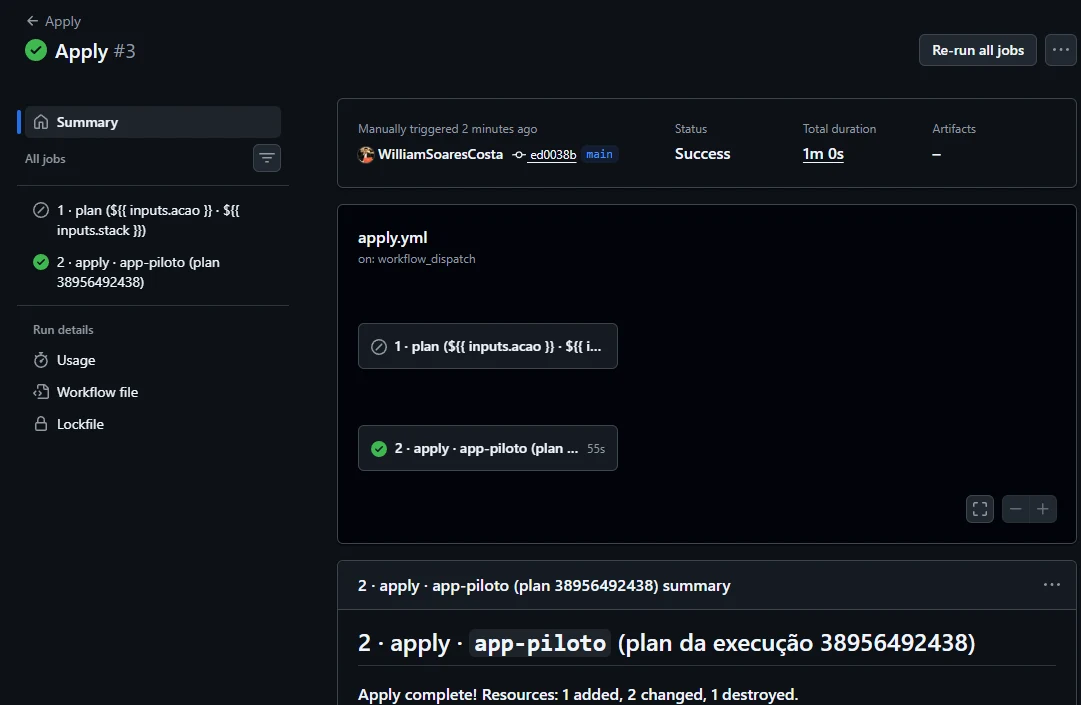Click the Success status text
Image resolution: width=1081 pixels, height=705 pixels.
(x=702, y=154)
